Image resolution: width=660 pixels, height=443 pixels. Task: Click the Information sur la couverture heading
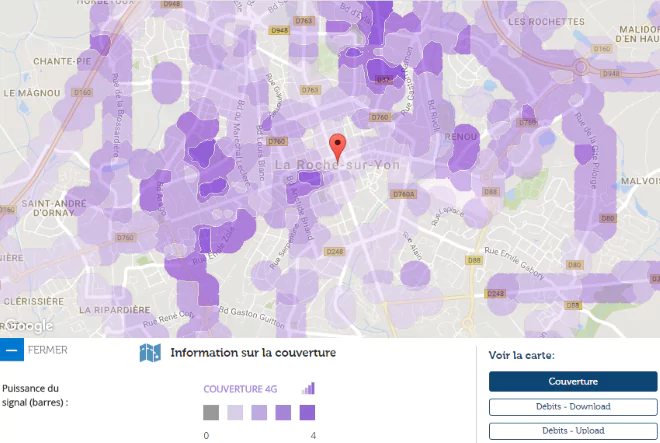(x=253, y=353)
